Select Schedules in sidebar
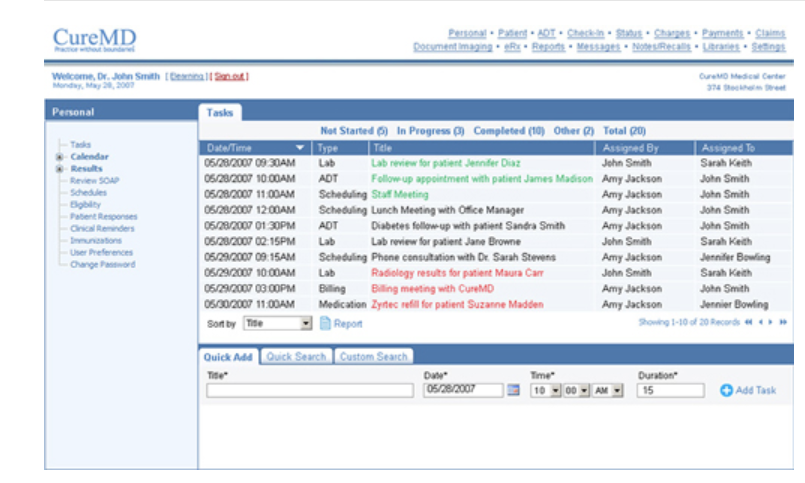Viewport: 805px width, 483px height. click(88, 192)
